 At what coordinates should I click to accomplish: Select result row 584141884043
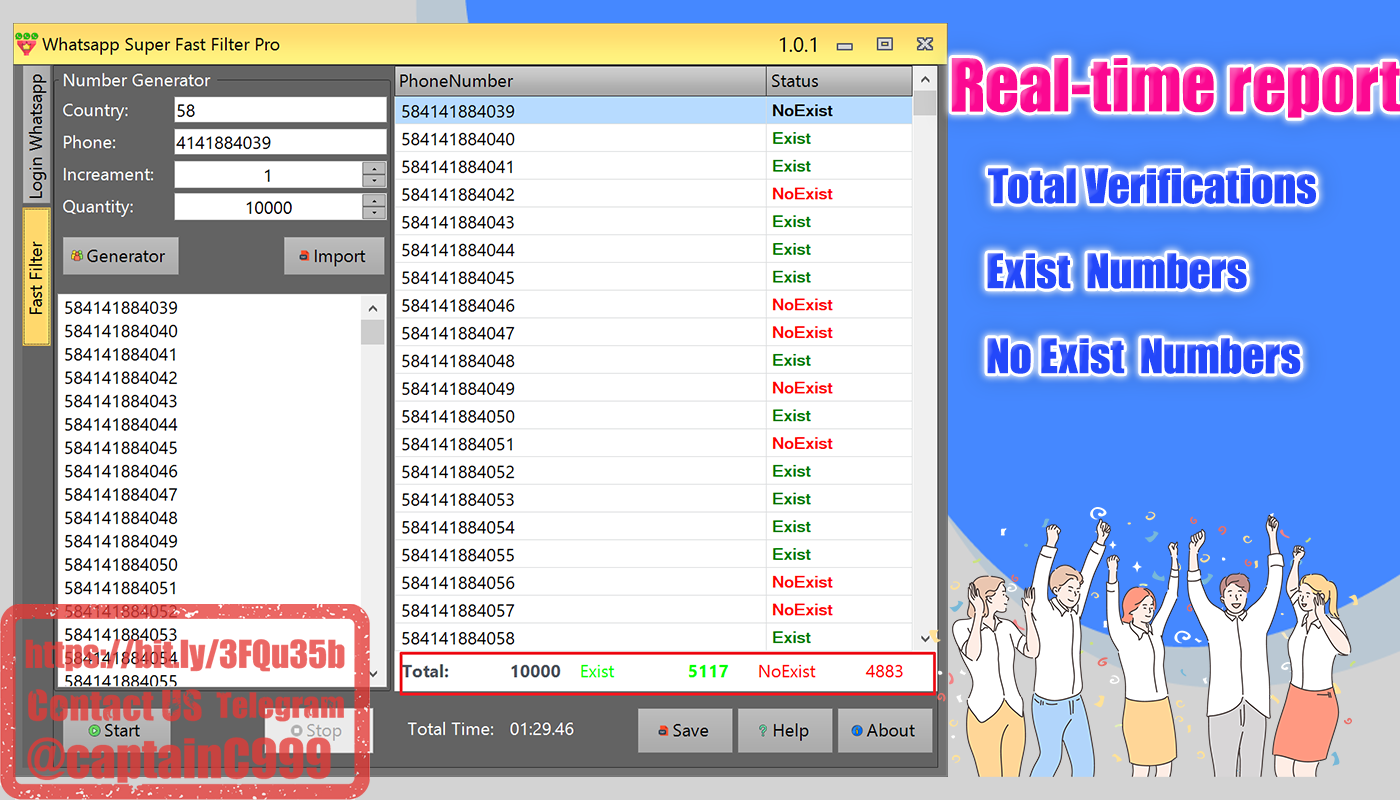click(x=654, y=222)
